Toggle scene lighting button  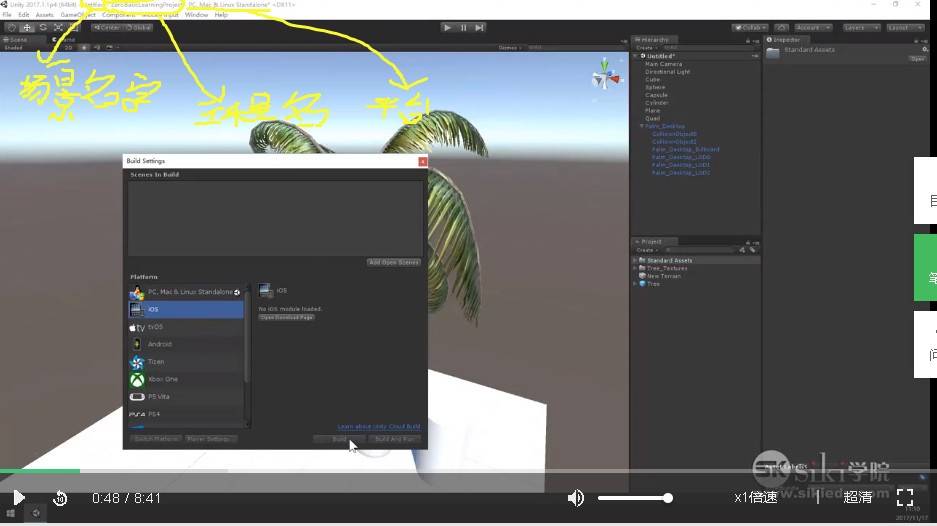[x=84, y=48]
